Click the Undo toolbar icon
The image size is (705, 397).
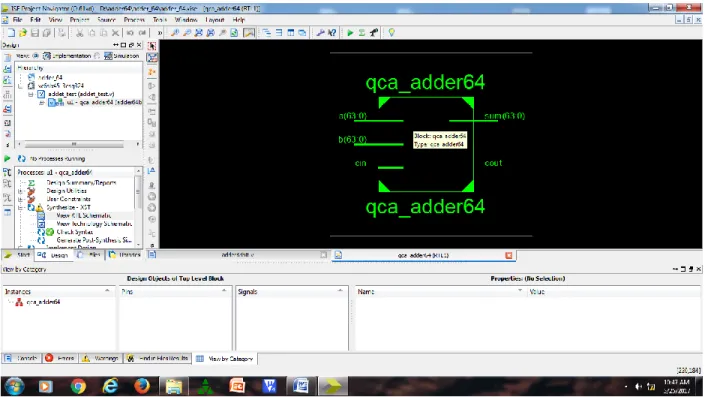click(130, 32)
